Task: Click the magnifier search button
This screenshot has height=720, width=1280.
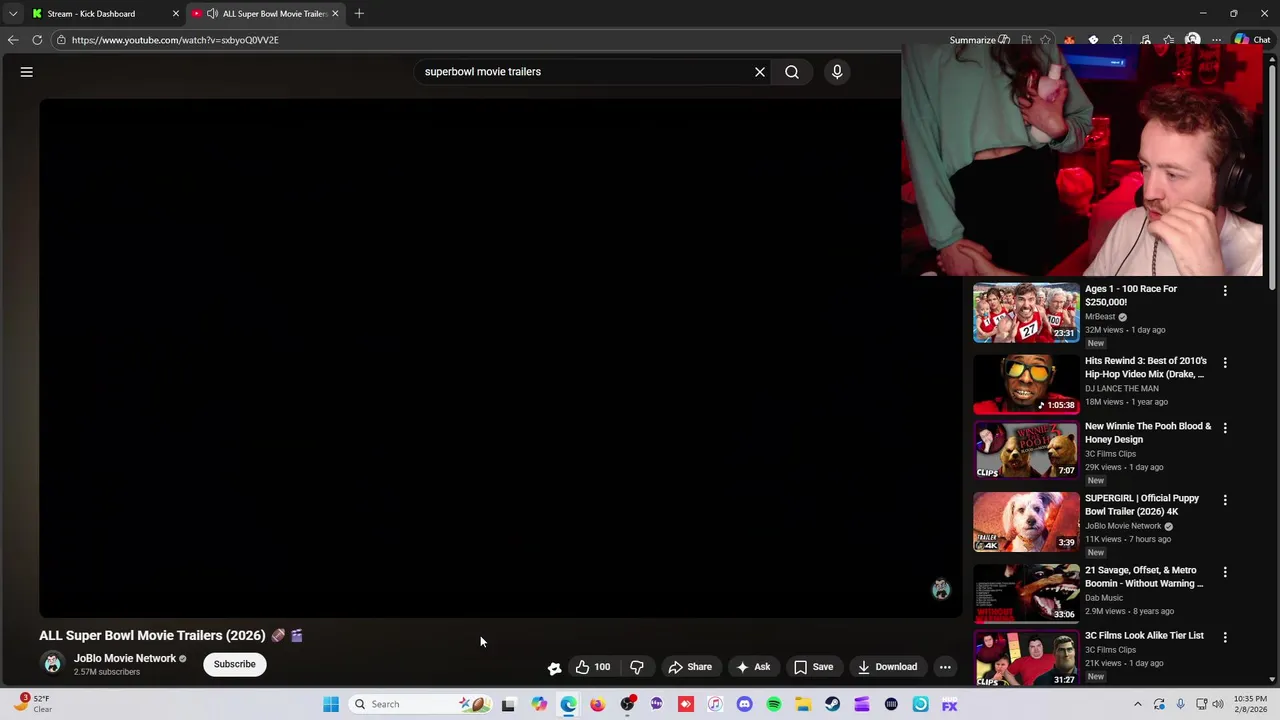Action: click(792, 72)
